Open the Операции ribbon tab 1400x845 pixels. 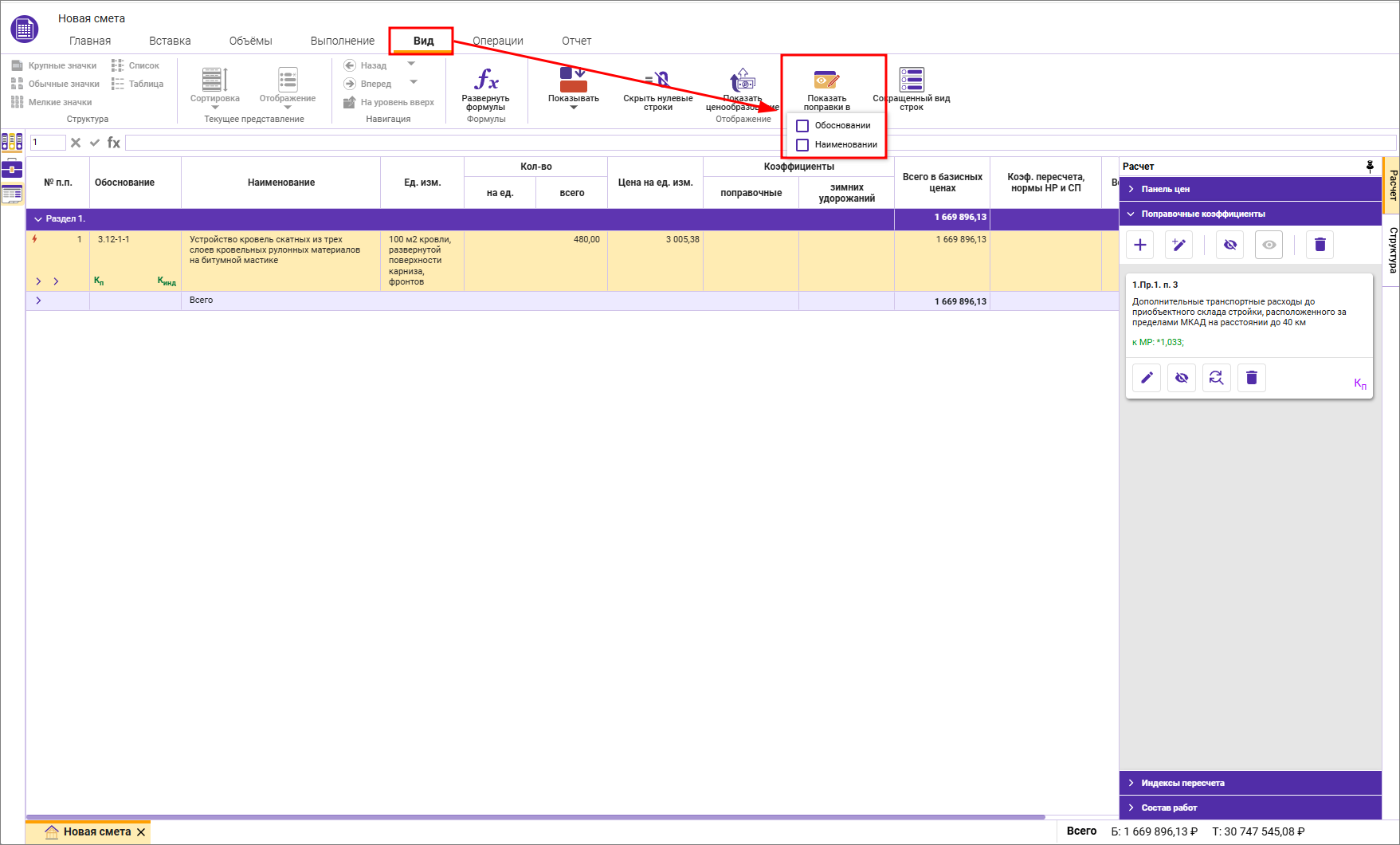pyautogui.click(x=498, y=41)
